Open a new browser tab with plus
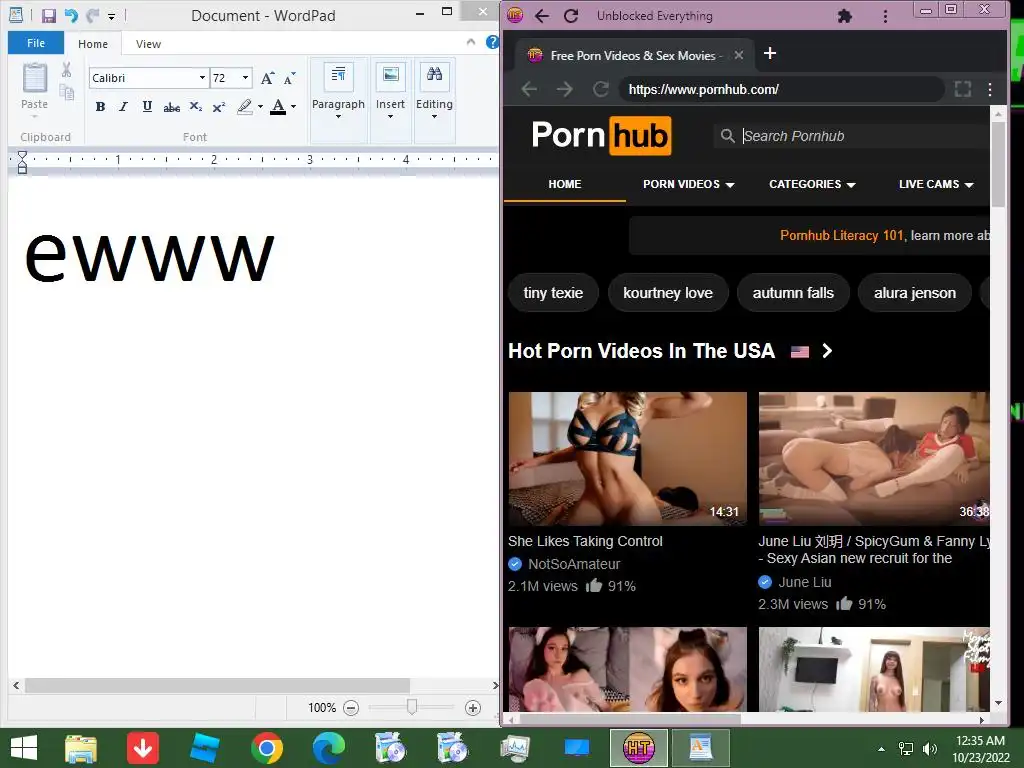The width and height of the screenshot is (1024, 768). (770, 53)
